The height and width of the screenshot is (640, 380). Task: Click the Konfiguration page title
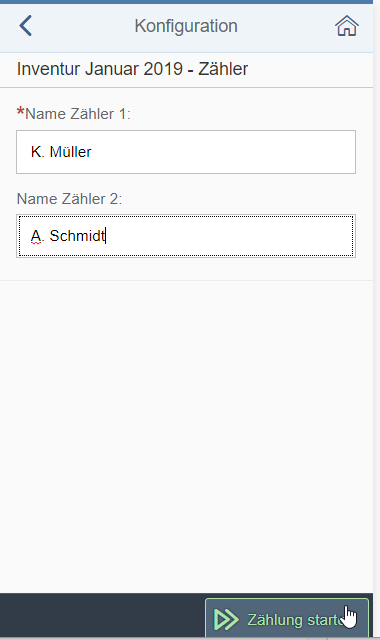click(186, 26)
